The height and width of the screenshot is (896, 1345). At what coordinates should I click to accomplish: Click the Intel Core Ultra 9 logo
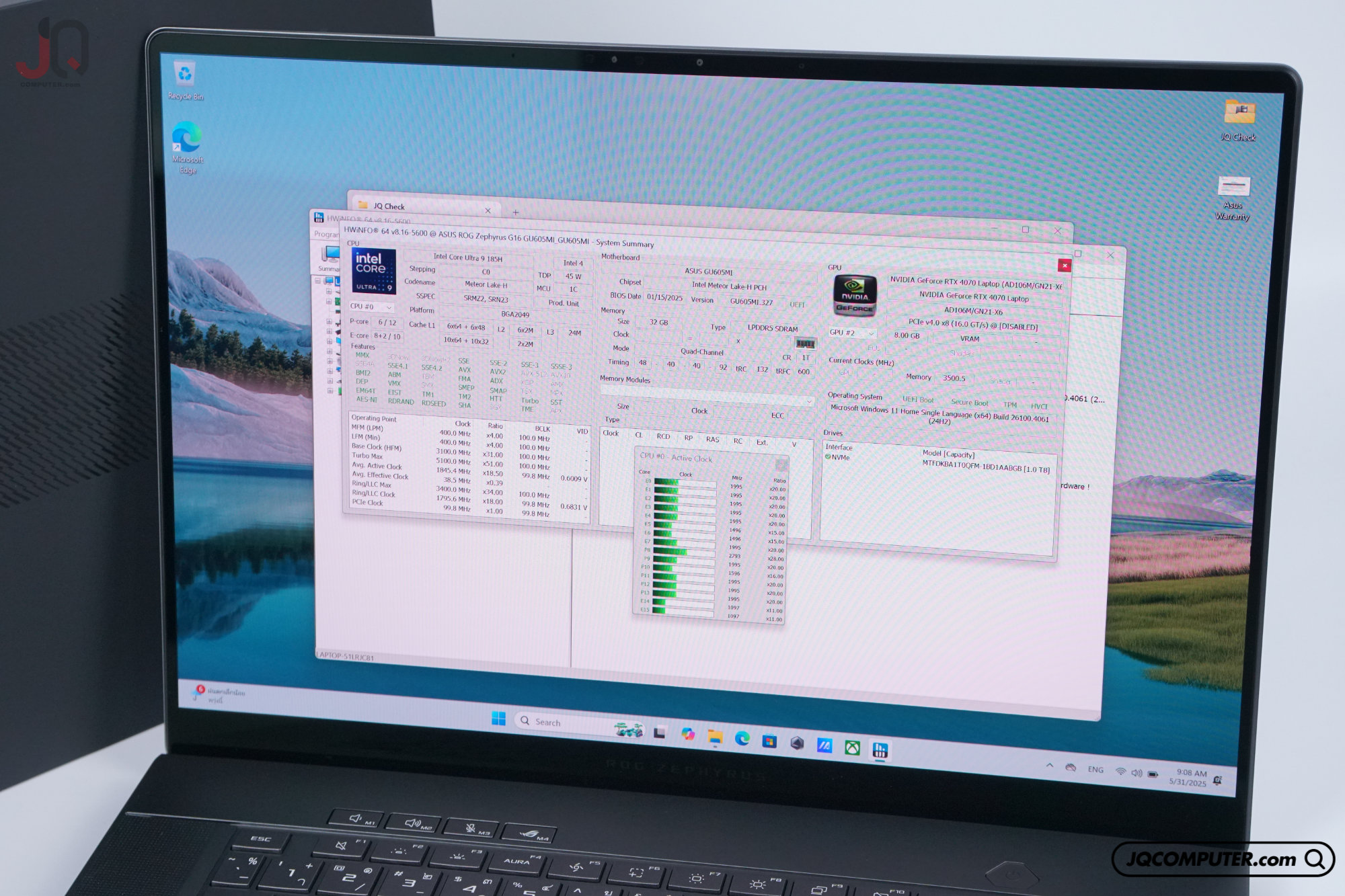[373, 272]
